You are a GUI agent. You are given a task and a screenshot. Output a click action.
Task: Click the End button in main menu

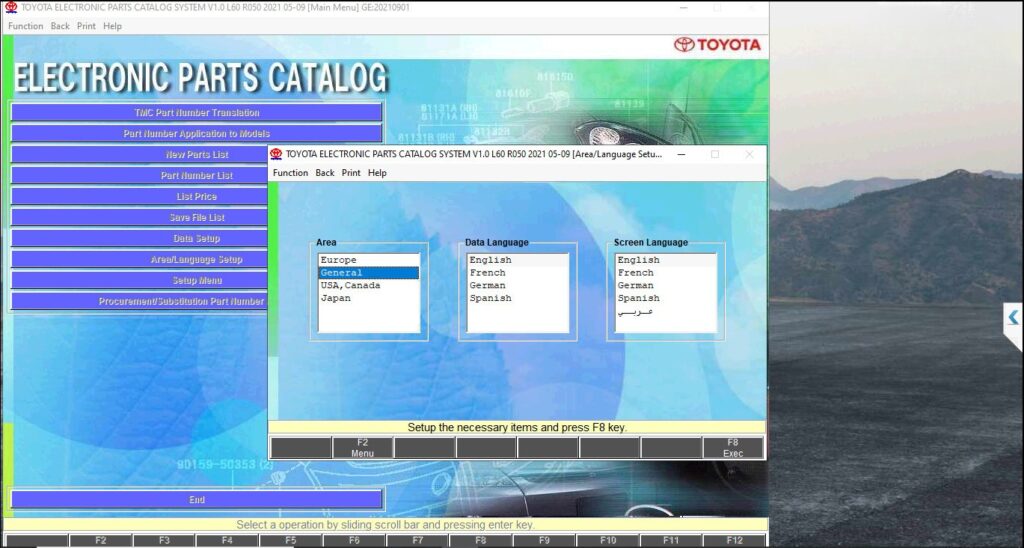197,499
